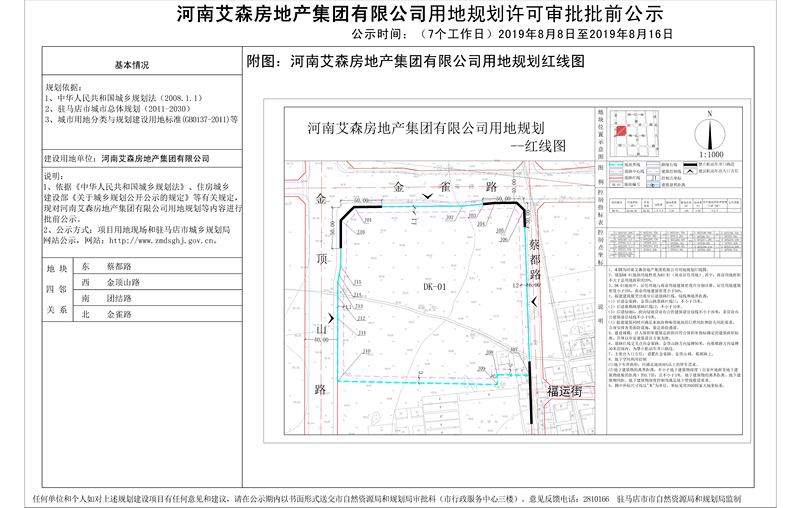The width and height of the screenshot is (800, 508).
Task: Click the control point coordinate symbol in legend
Action: coord(653,178)
